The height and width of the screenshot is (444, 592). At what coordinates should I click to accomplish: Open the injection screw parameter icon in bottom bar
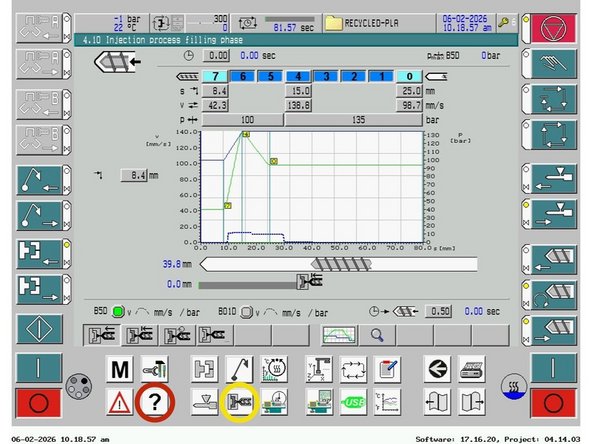pyautogui.click(x=239, y=402)
